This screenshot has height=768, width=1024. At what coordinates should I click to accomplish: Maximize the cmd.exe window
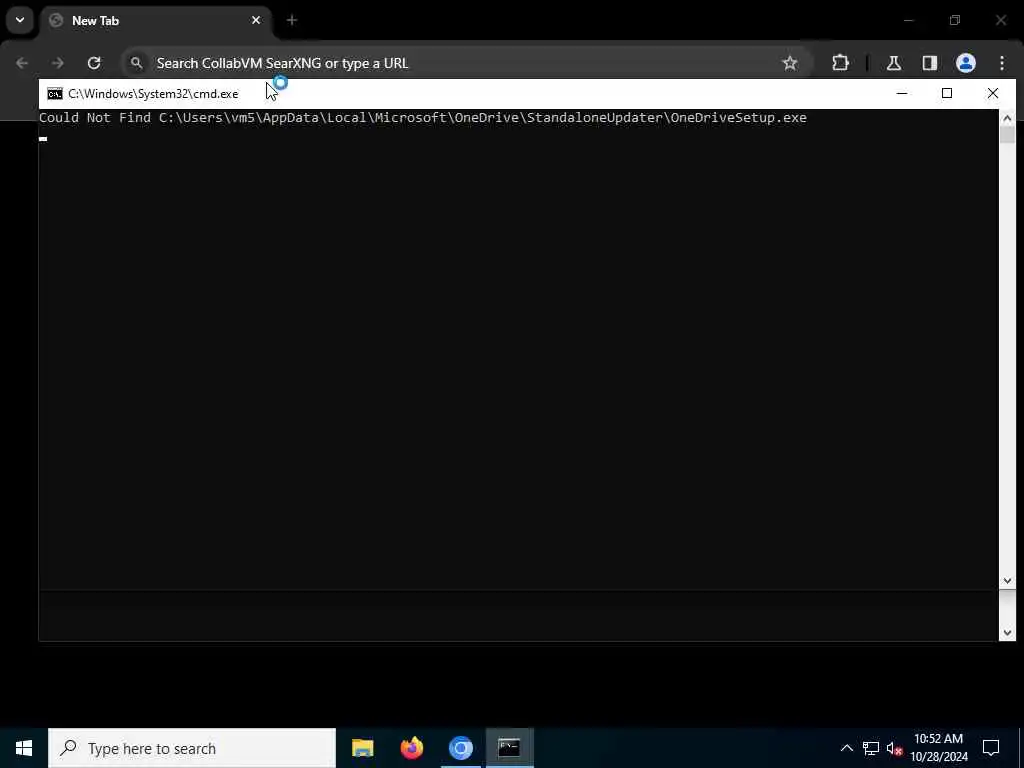click(947, 93)
